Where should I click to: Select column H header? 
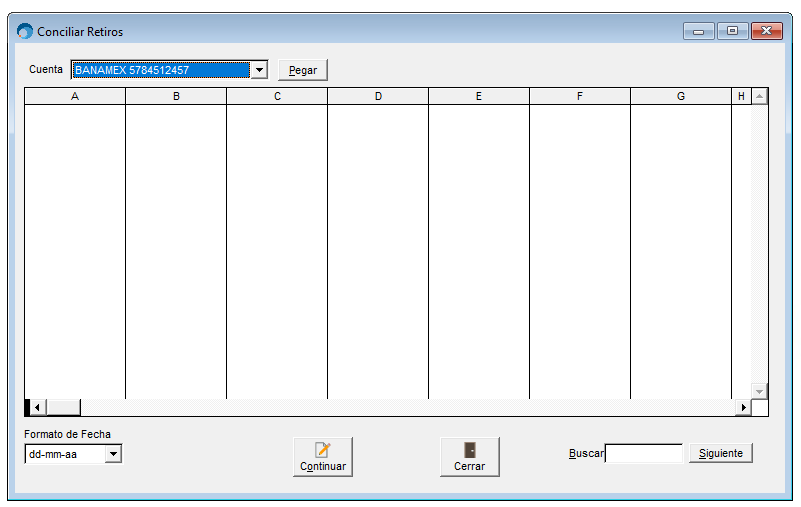741,96
